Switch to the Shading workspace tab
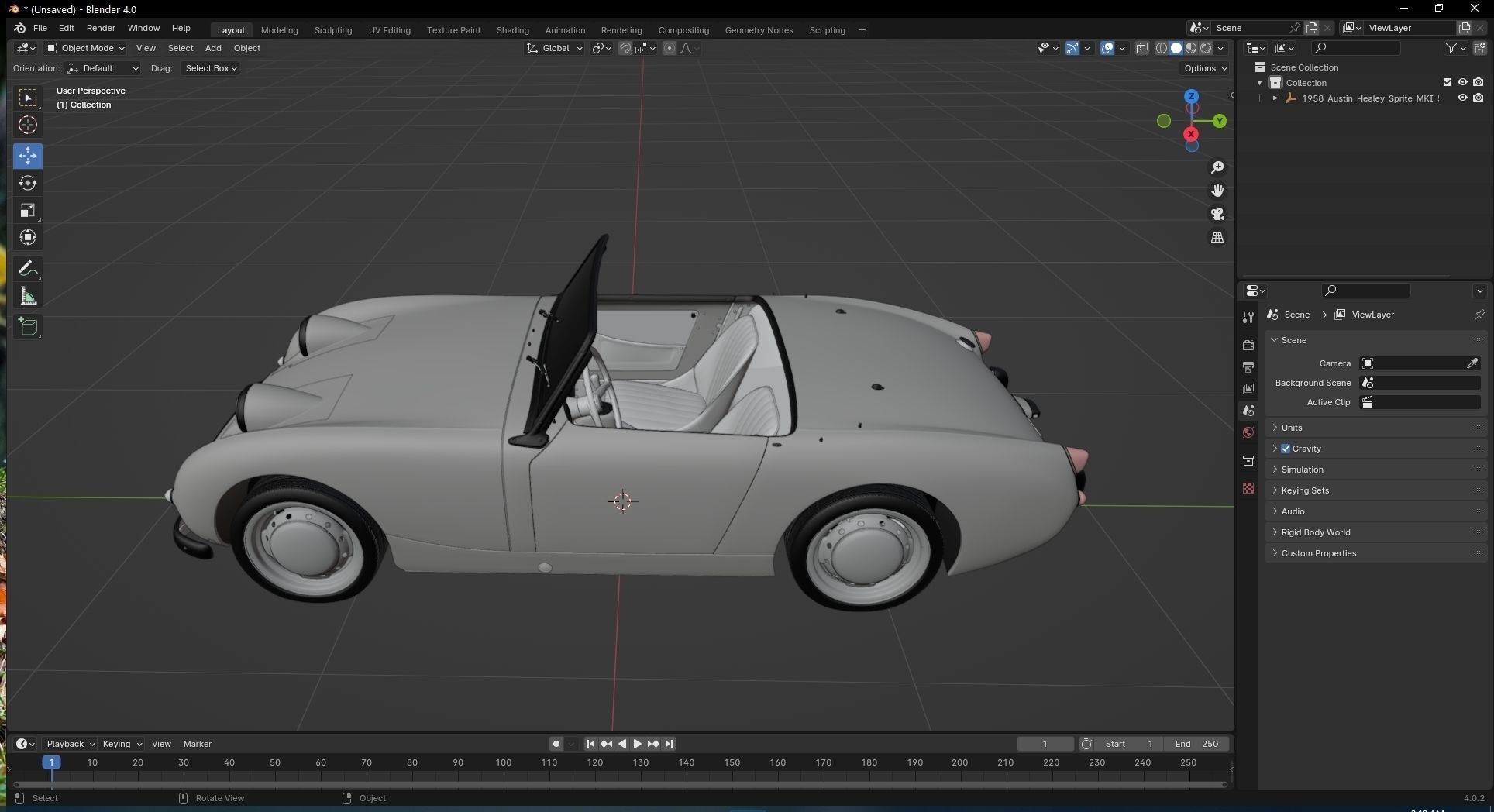 (x=512, y=30)
